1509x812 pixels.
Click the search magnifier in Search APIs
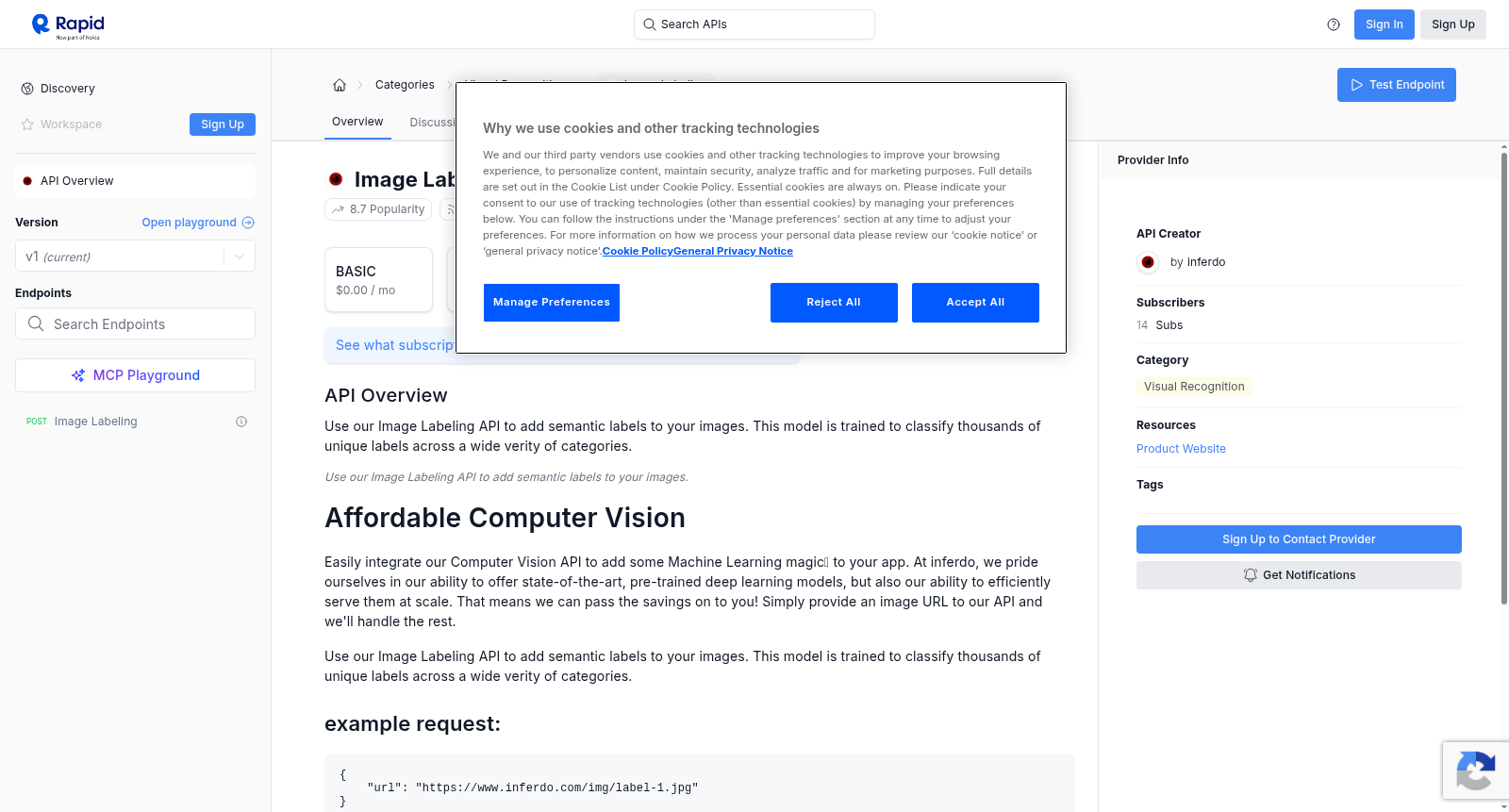[649, 25]
